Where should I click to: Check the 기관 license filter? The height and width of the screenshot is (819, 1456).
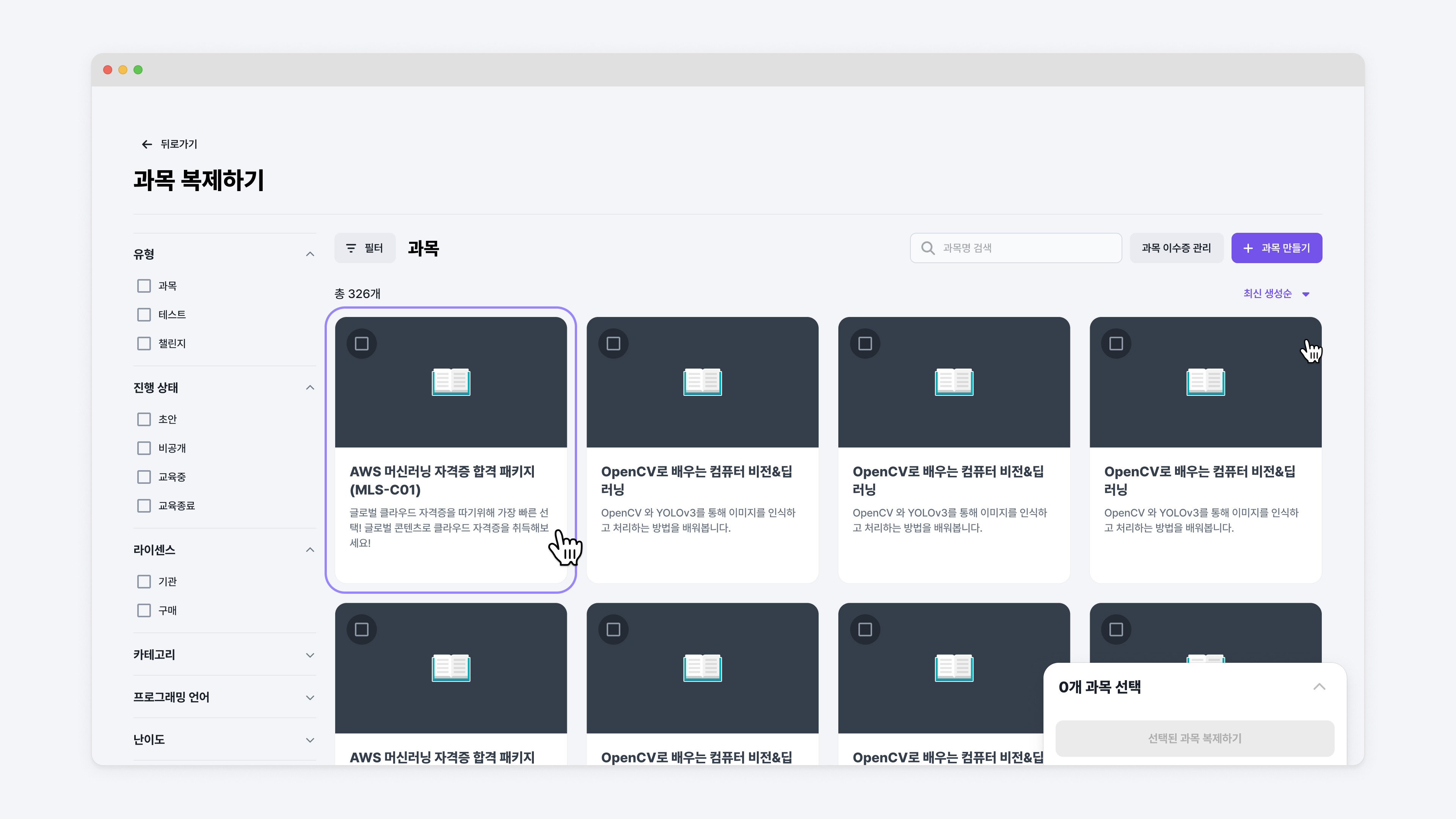(x=144, y=582)
